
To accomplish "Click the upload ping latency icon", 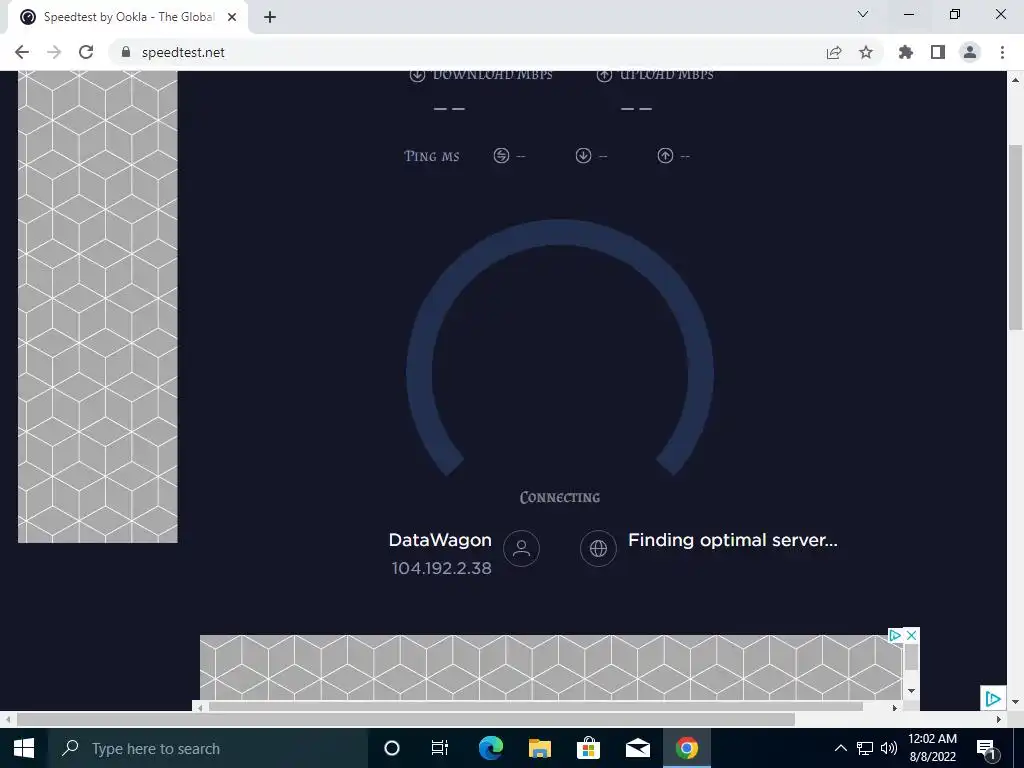I will click(x=665, y=155).
